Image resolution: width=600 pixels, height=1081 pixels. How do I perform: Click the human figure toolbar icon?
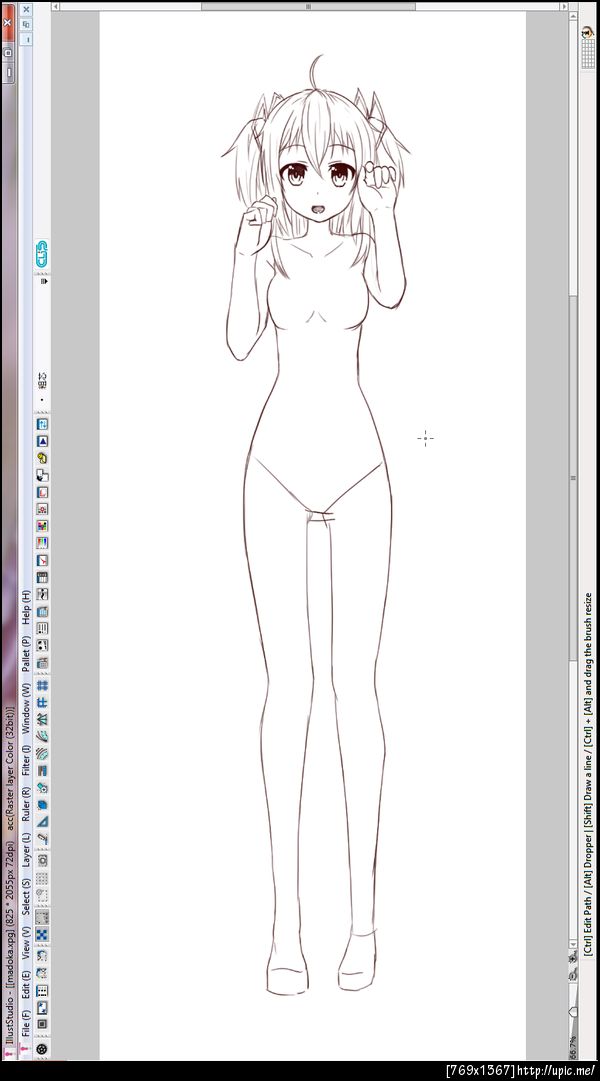(x=42, y=594)
